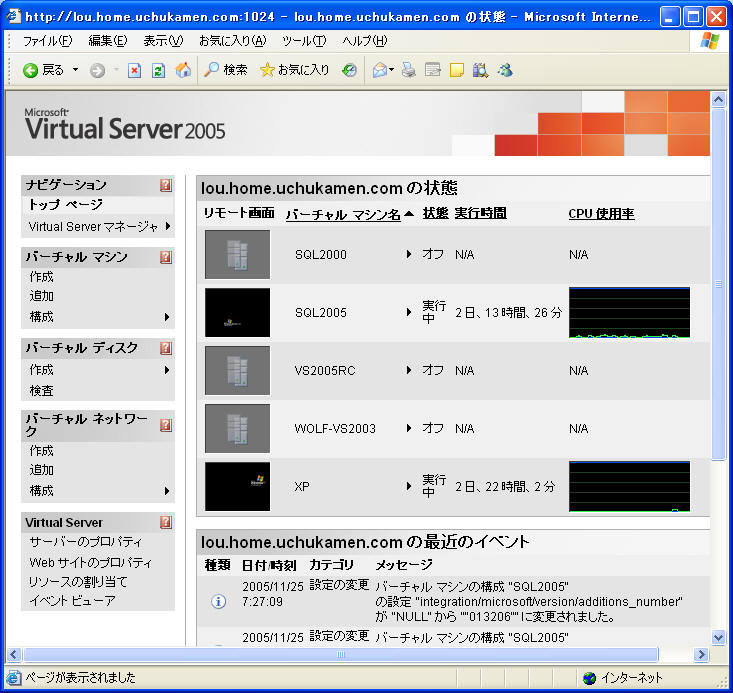Open イベント ビューア link
The height and width of the screenshot is (693, 733).
[x=72, y=601]
